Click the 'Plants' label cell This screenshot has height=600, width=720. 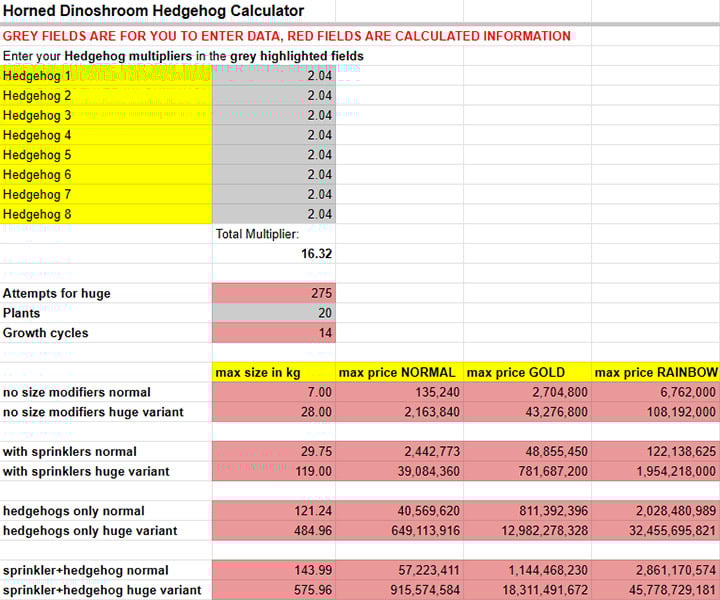(x=106, y=313)
